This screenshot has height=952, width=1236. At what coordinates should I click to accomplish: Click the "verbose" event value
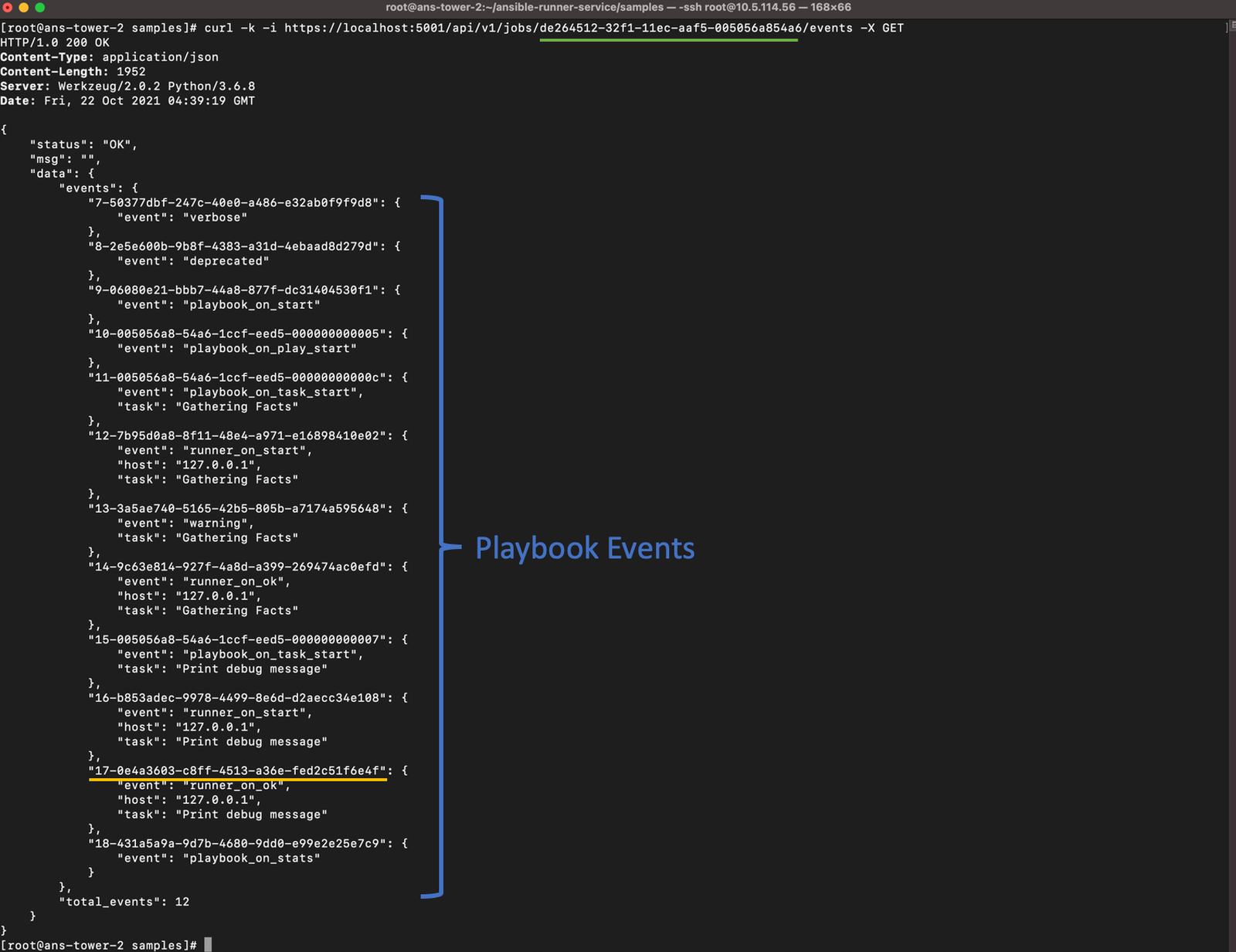point(215,217)
